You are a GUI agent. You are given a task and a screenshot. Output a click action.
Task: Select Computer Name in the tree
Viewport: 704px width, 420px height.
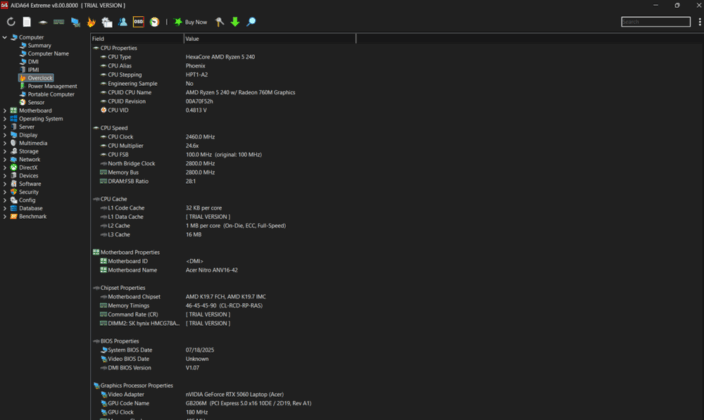[48, 53]
